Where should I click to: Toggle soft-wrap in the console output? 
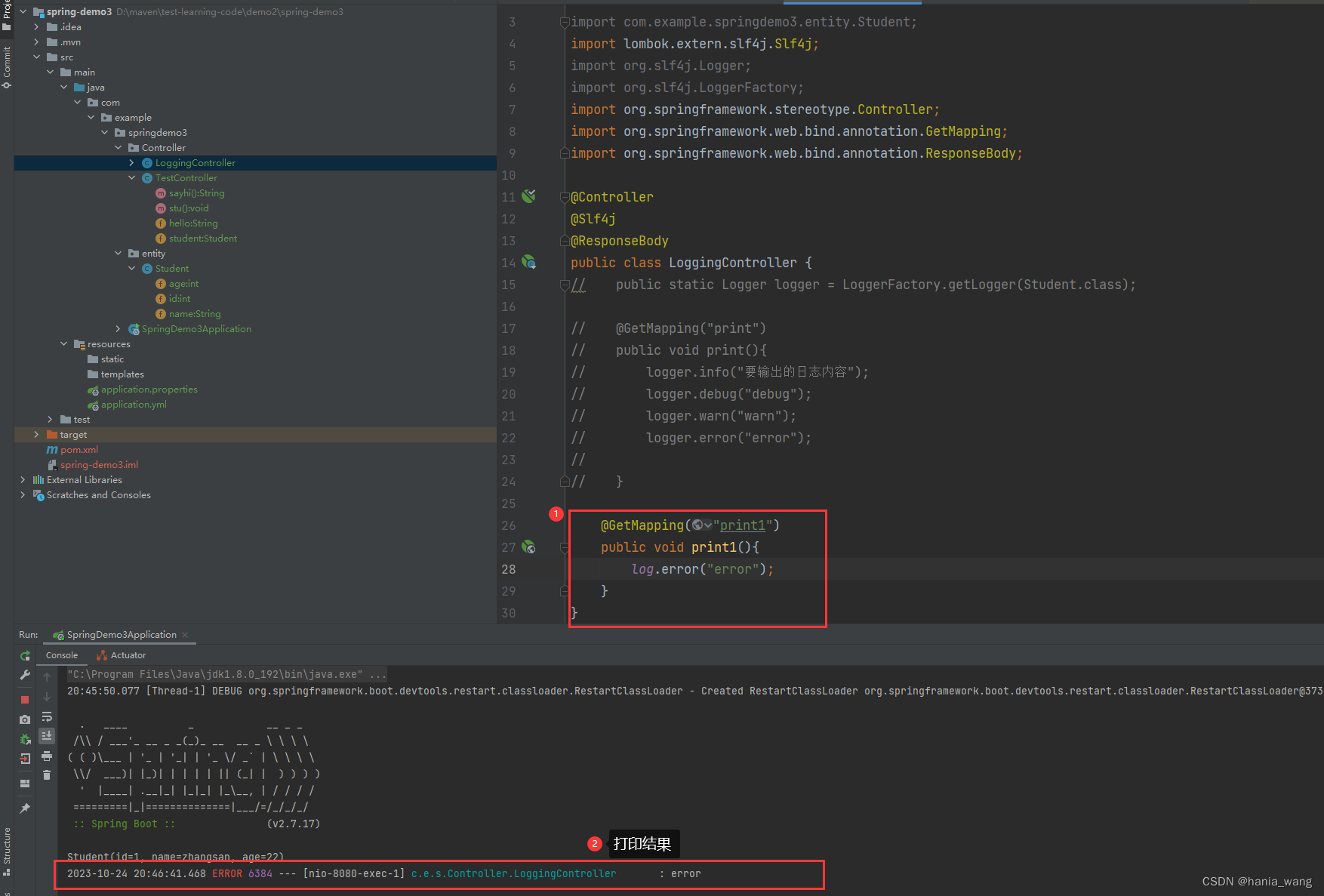click(47, 716)
